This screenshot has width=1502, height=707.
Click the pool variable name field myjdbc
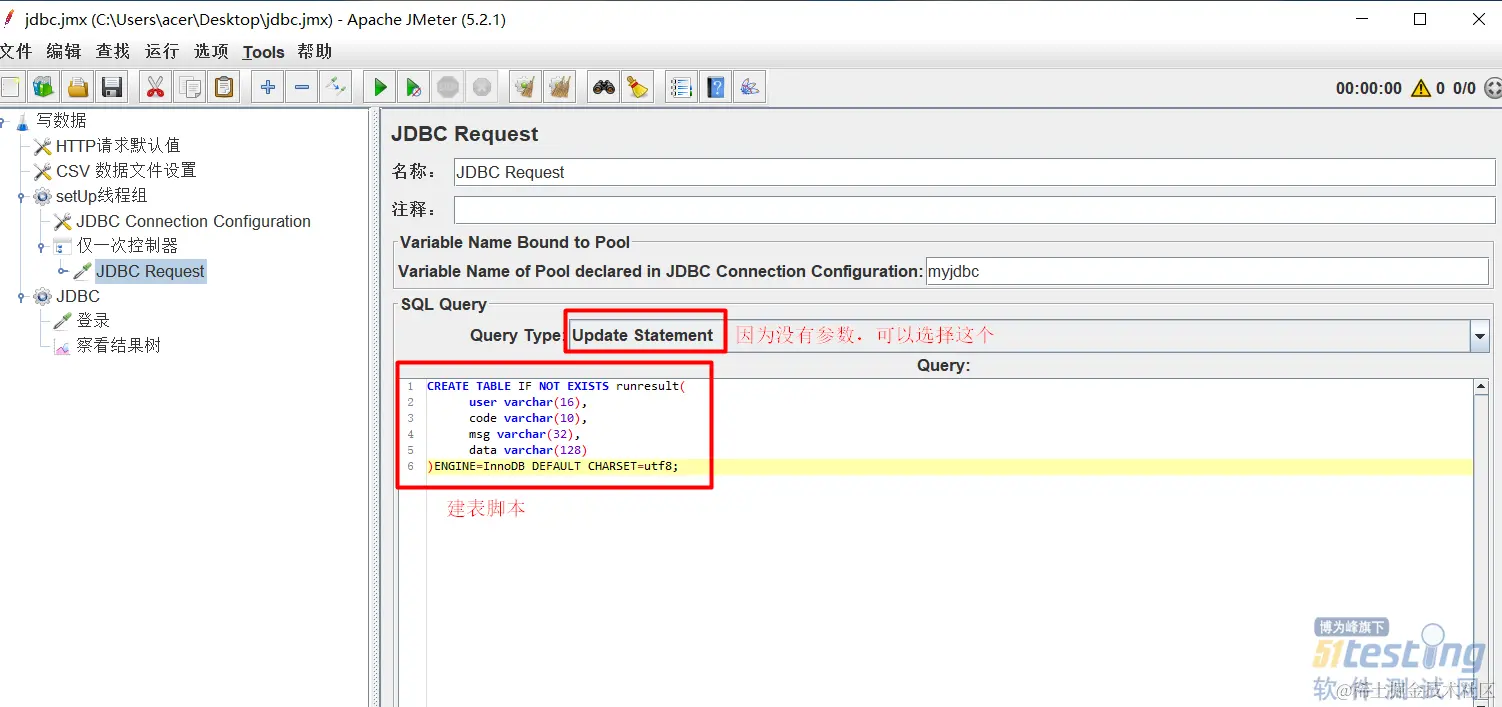point(1207,271)
